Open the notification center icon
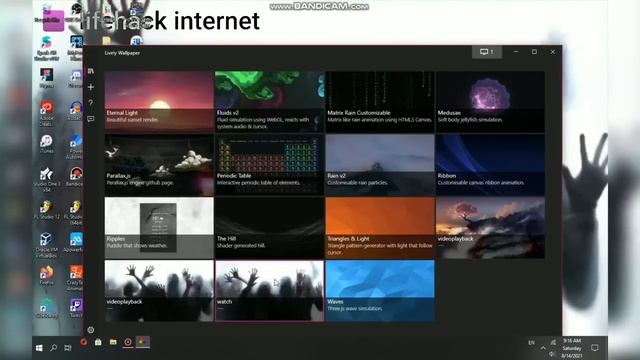640x360 pixels. 595,348
